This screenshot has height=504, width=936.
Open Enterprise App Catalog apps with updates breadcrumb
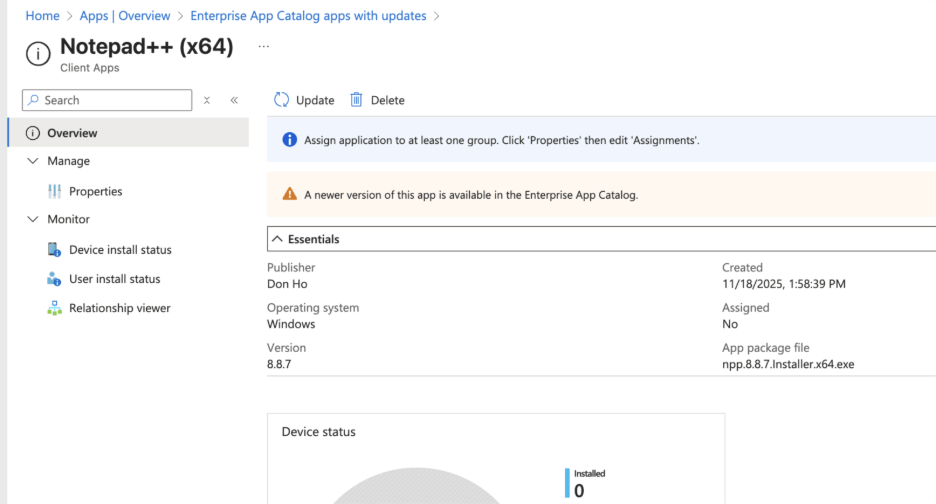308,16
